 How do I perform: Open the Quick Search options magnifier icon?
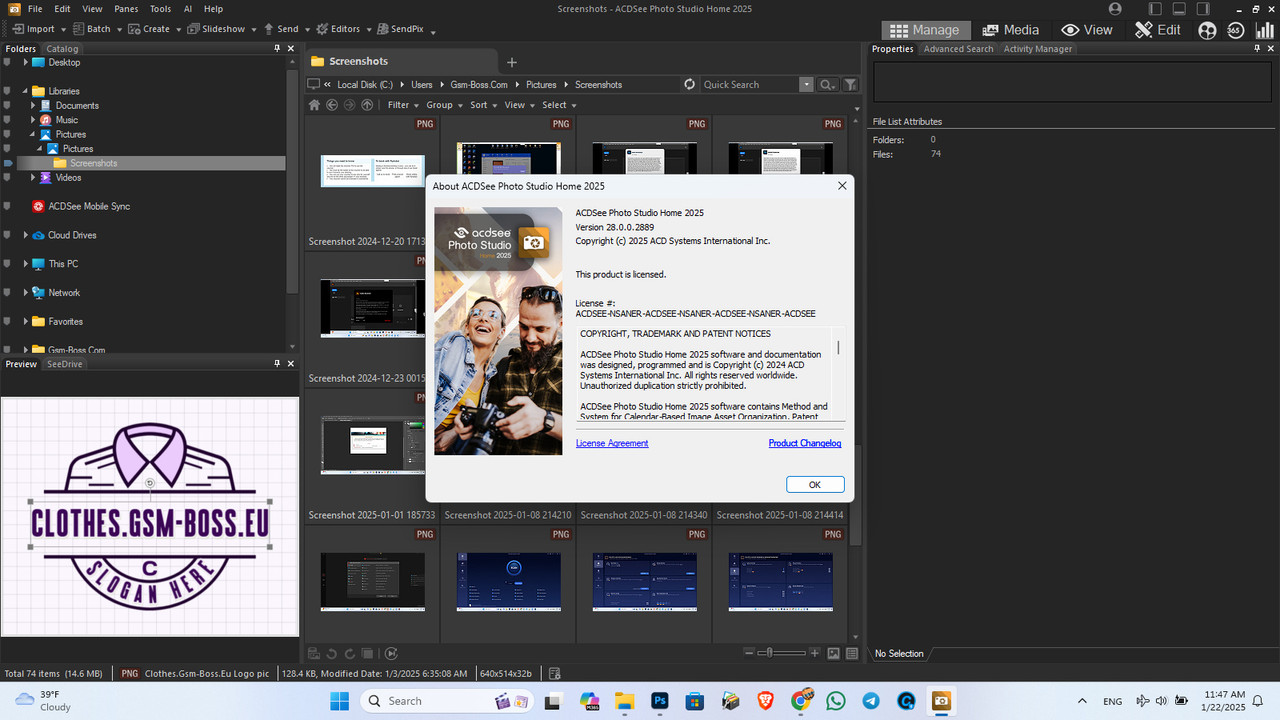point(828,85)
